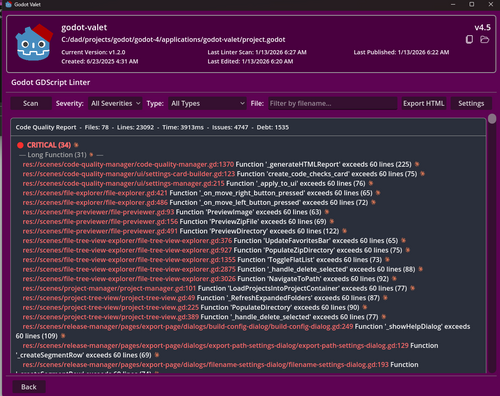
Task: Click orange icon after _on_move_left_button_pressed issue
Action: coord(373,202)
